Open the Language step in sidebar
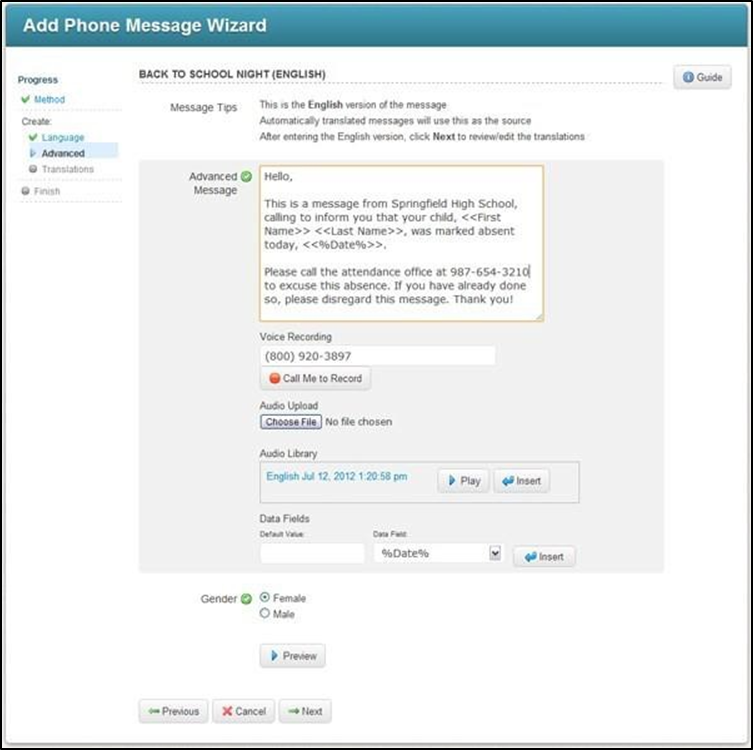753x750 pixels. pyautogui.click(x=62, y=137)
